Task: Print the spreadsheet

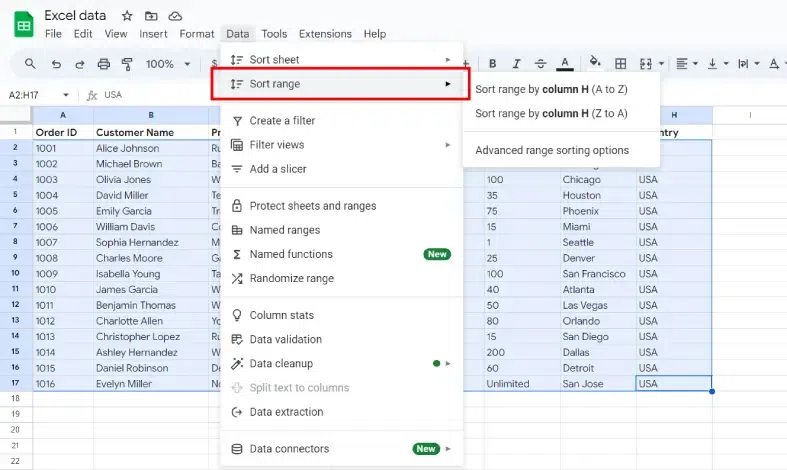Action: point(103,64)
